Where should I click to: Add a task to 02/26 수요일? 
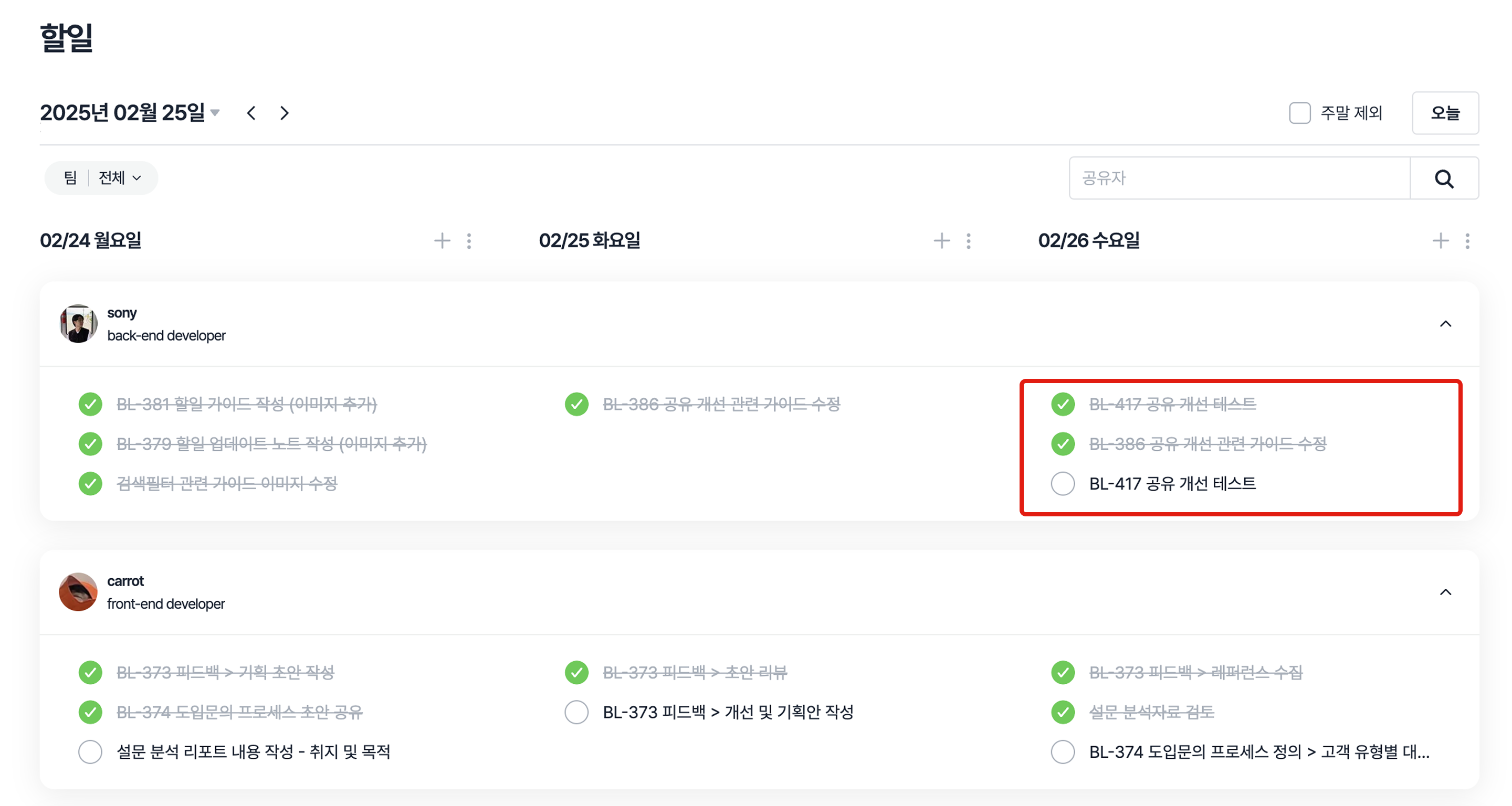tap(1441, 240)
